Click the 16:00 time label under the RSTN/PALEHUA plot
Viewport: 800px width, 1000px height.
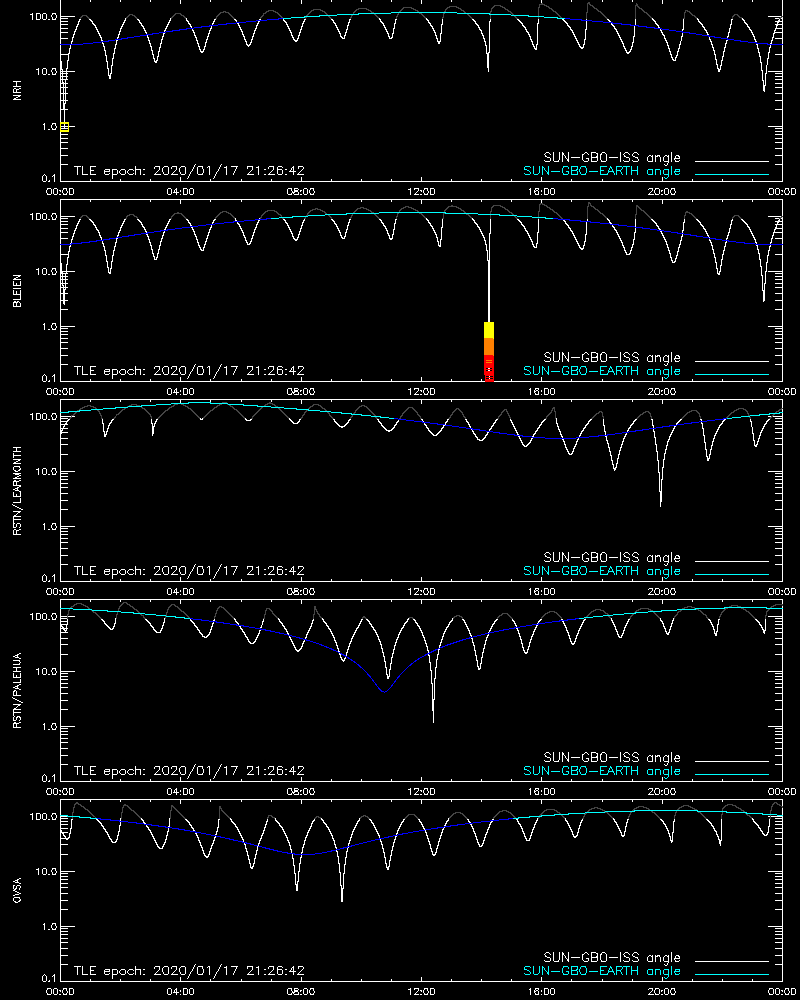pos(542,791)
